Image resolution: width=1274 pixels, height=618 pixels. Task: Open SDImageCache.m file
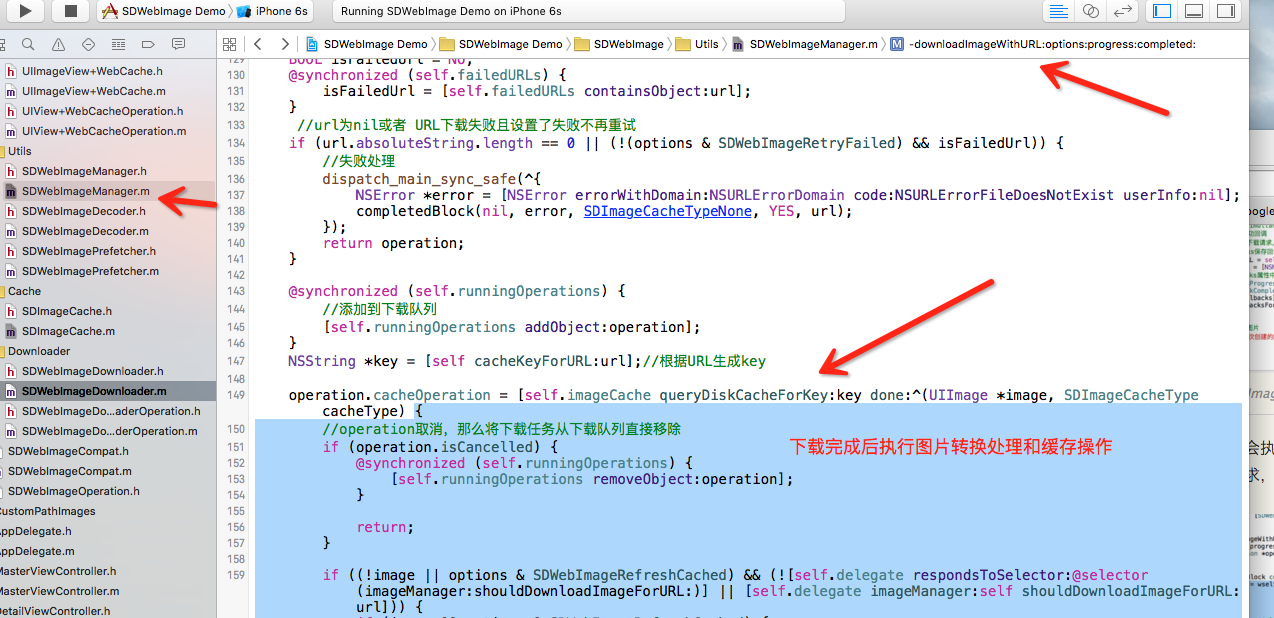(68, 331)
